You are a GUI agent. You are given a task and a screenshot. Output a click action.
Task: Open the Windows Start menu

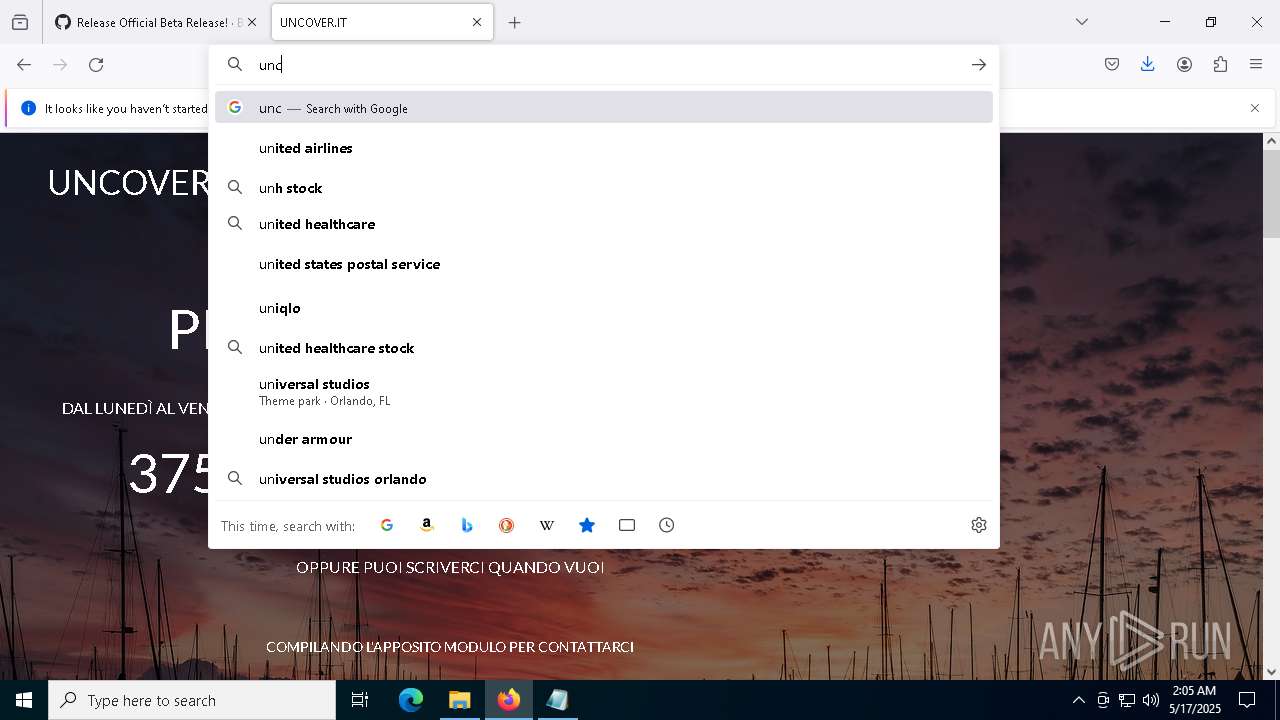pos(24,700)
